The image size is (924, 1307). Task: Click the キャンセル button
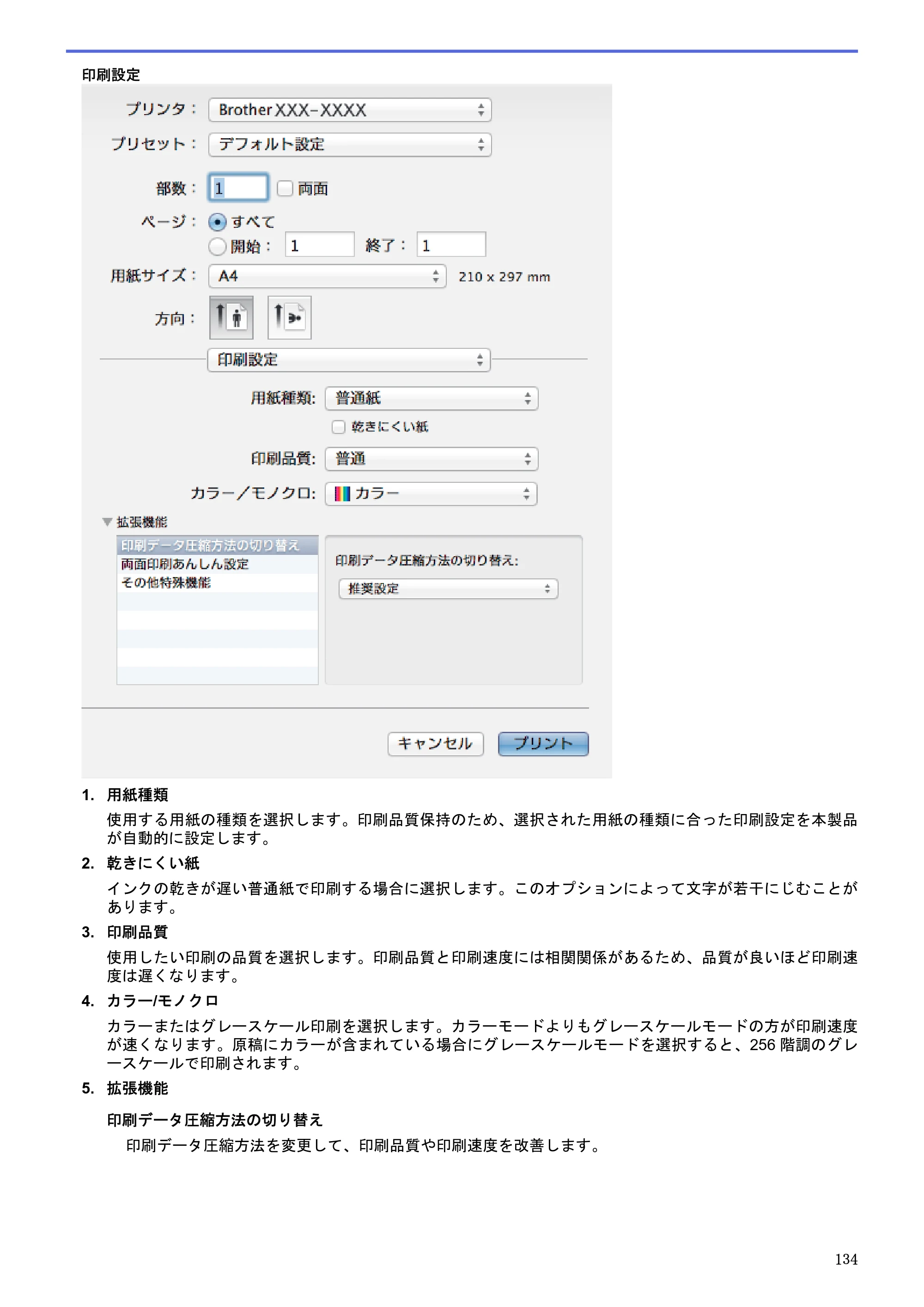436,743
